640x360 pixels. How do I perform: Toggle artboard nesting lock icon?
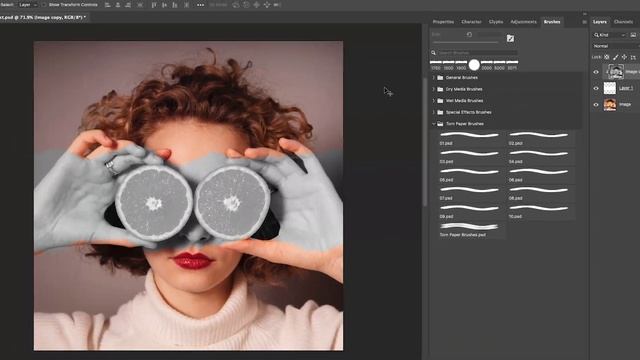[633, 57]
